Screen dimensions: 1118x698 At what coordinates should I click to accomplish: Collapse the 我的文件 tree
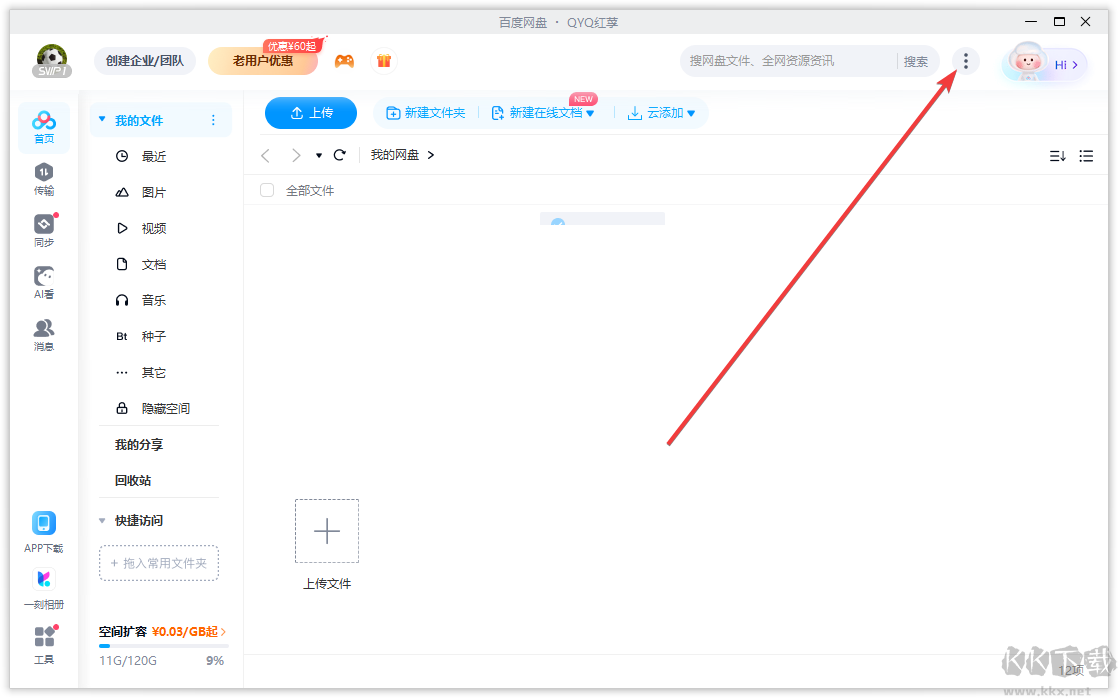102,120
